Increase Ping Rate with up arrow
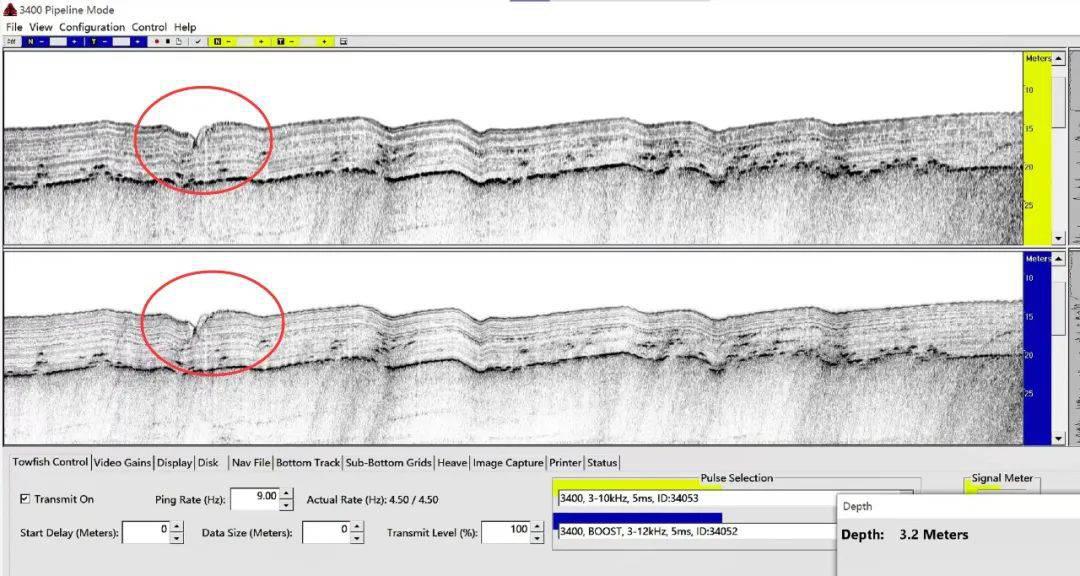Viewport: 1080px width, 576px height. pos(287,494)
